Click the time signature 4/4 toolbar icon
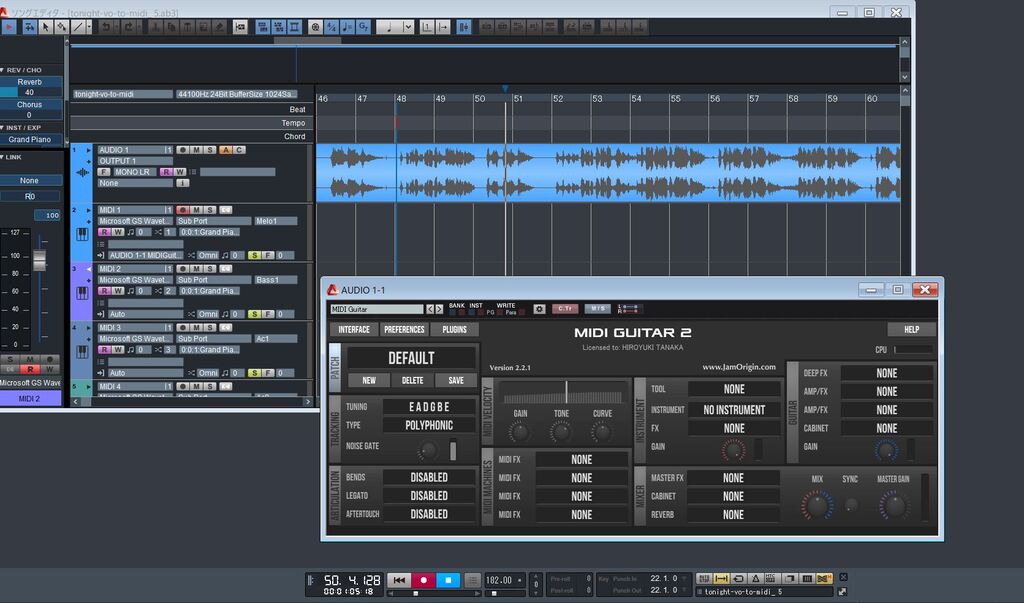The image size is (1024, 603). point(332,27)
